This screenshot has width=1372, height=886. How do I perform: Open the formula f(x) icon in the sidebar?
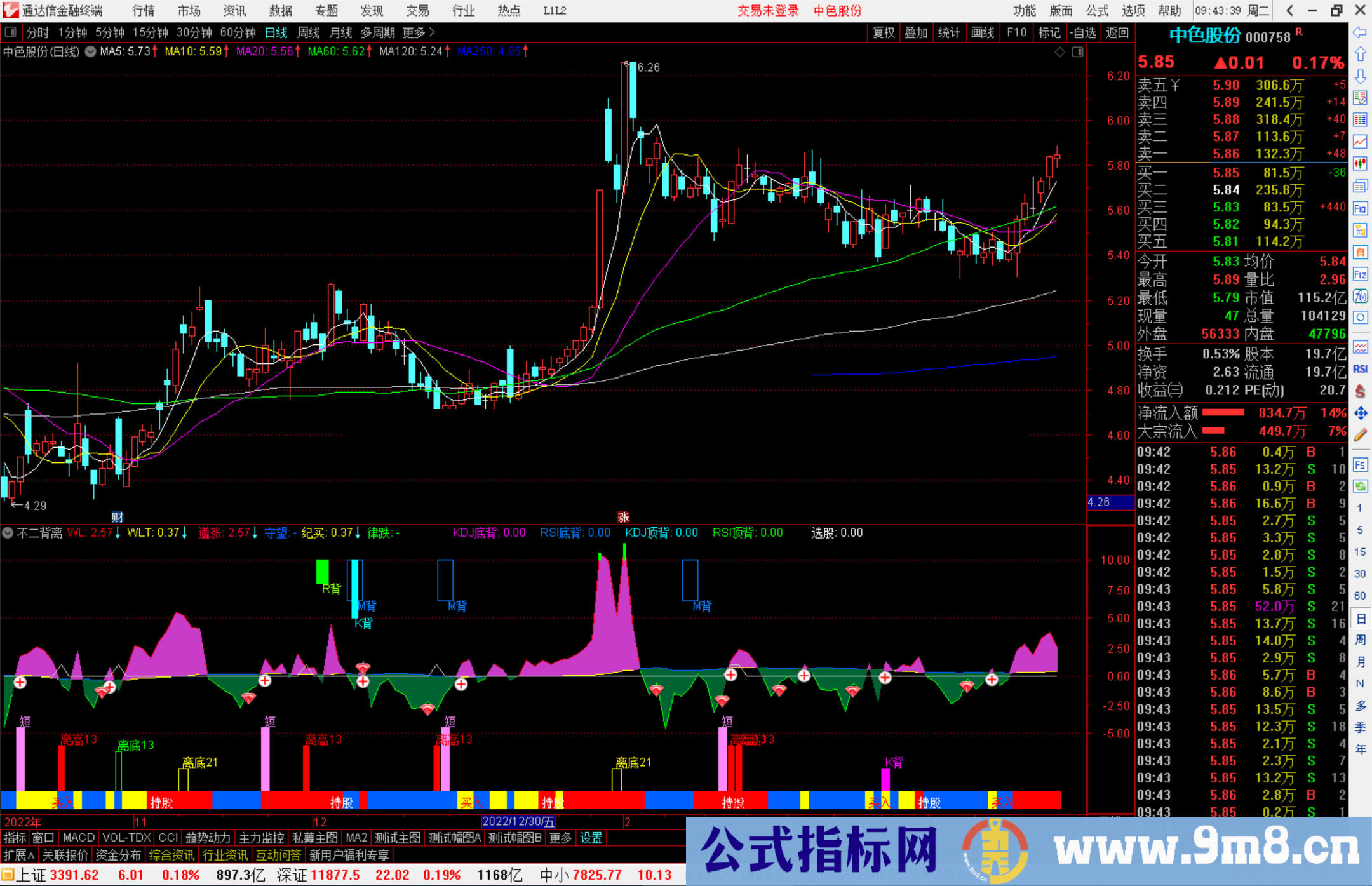[1360, 296]
